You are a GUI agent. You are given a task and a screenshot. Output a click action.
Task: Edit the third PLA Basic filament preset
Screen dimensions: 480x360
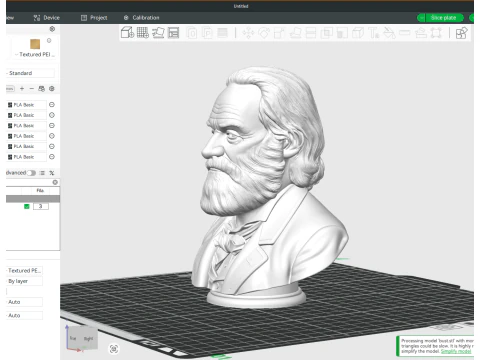(52, 126)
